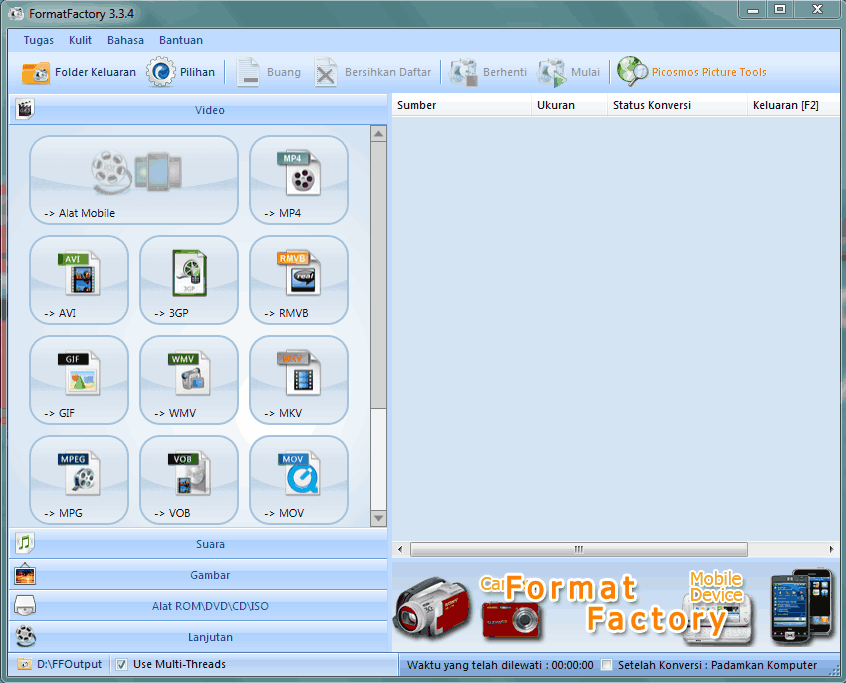Click the format list vertical scrollbar thumb
Viewport: 846px width, 683px height.
tap(378, 275)
